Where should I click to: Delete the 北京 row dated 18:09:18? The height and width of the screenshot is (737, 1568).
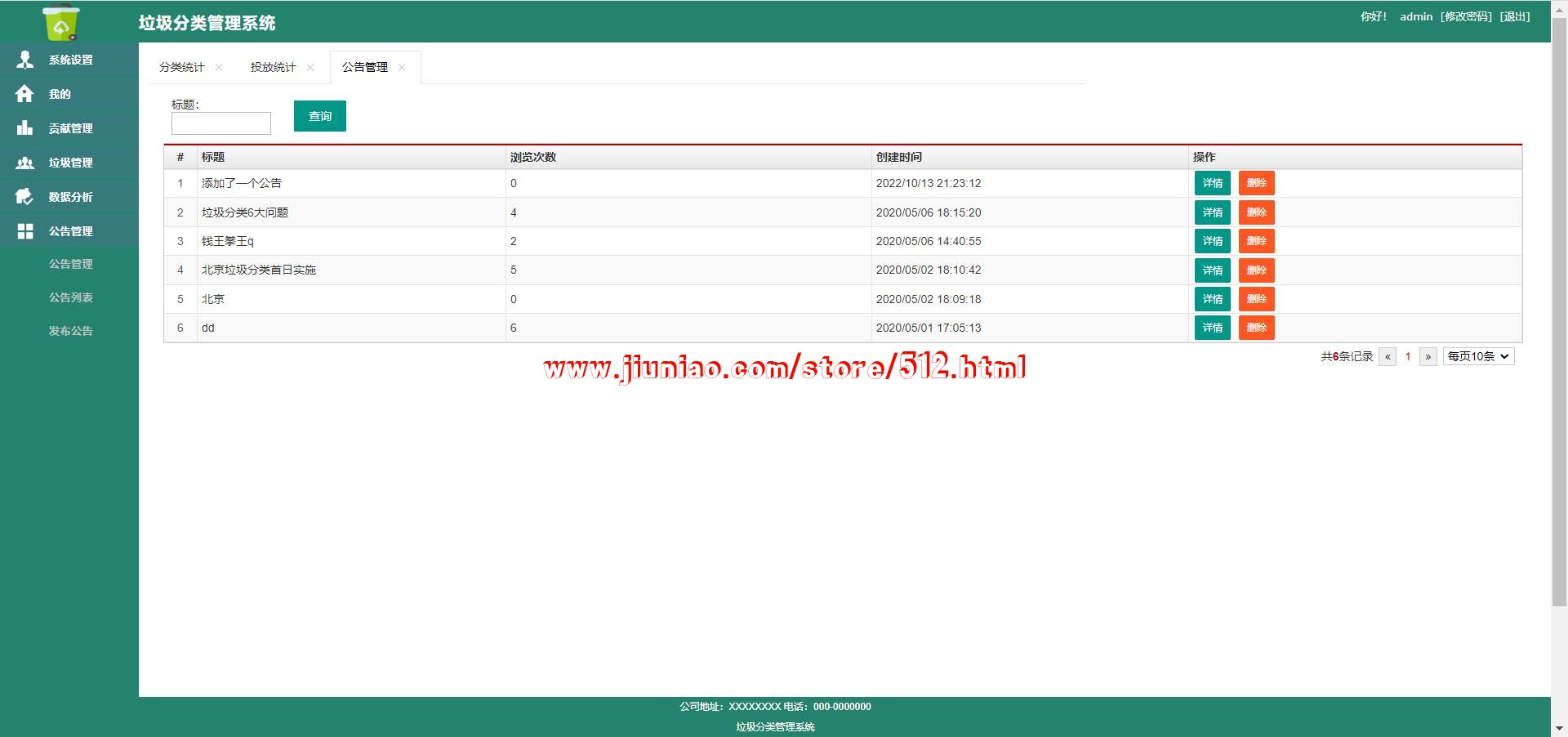(1257, 299)
